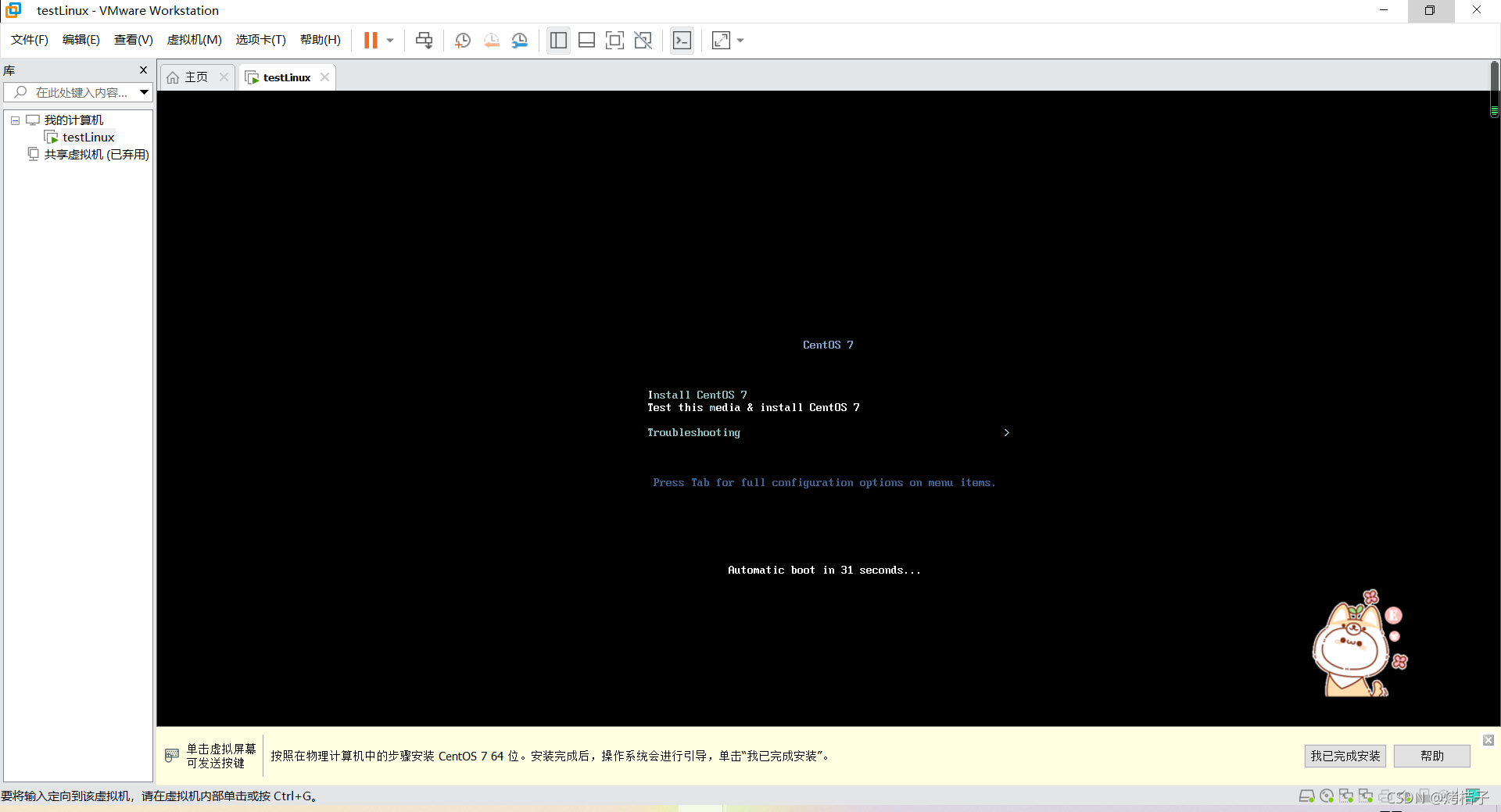Select 我的计算机 in the library tree
This screenshot has width=1501, height=812.
[x=73, y=120]
